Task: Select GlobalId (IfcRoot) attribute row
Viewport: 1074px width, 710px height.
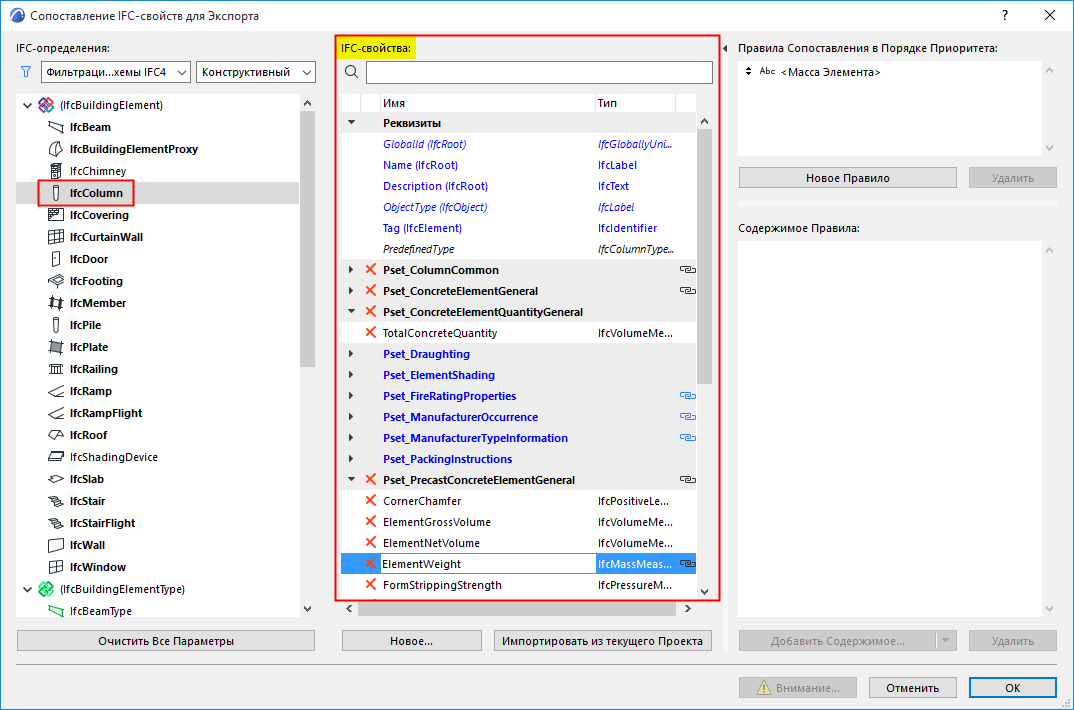Action: [519, 144]
